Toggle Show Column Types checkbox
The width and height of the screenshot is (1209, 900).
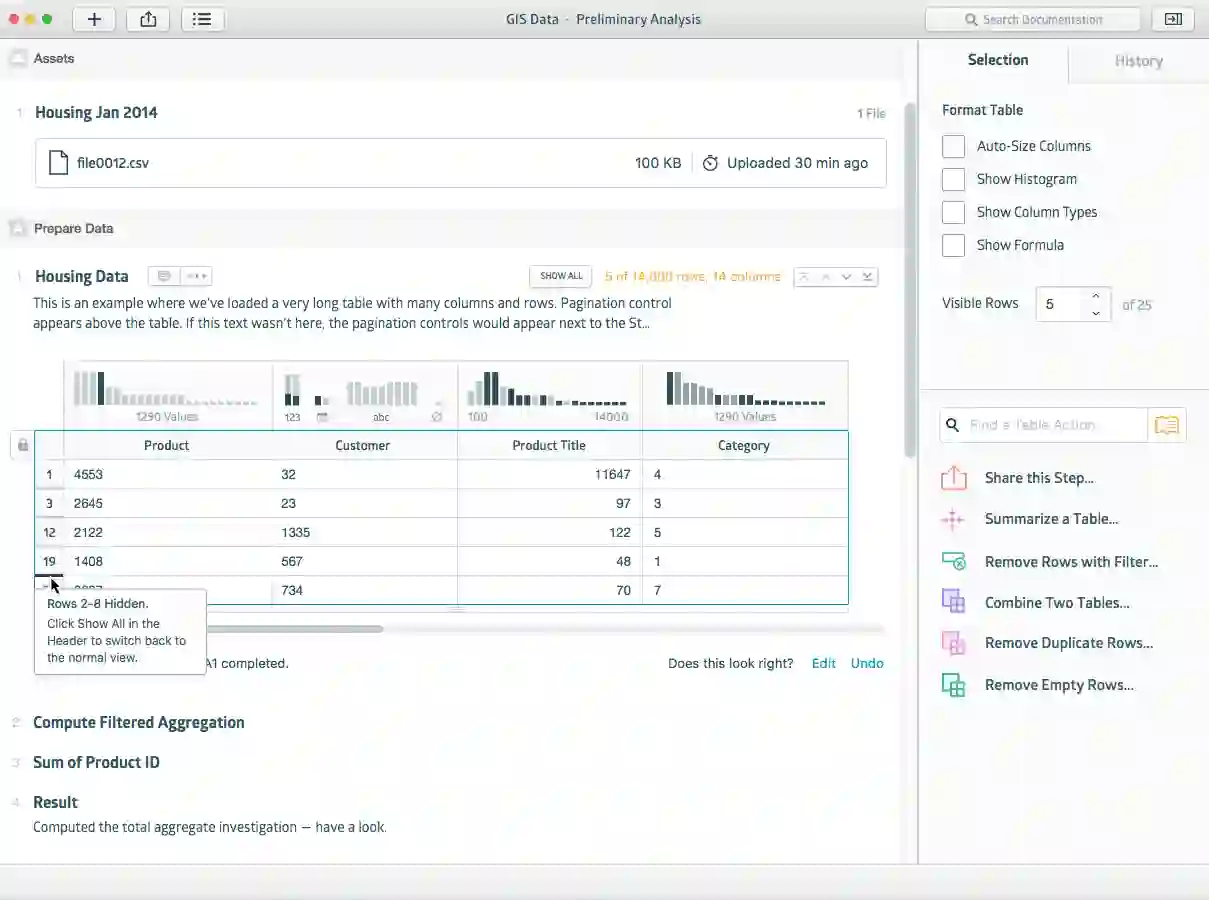pyautogui.click(x=953, y=212)
